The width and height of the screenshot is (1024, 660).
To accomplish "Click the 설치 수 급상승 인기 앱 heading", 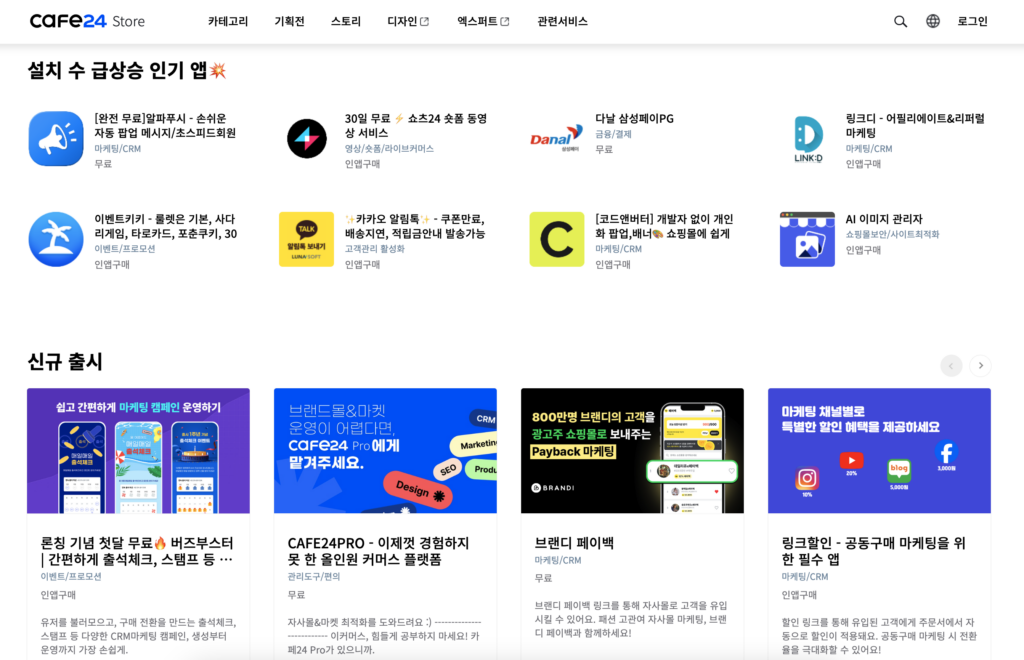I will 127,70.
